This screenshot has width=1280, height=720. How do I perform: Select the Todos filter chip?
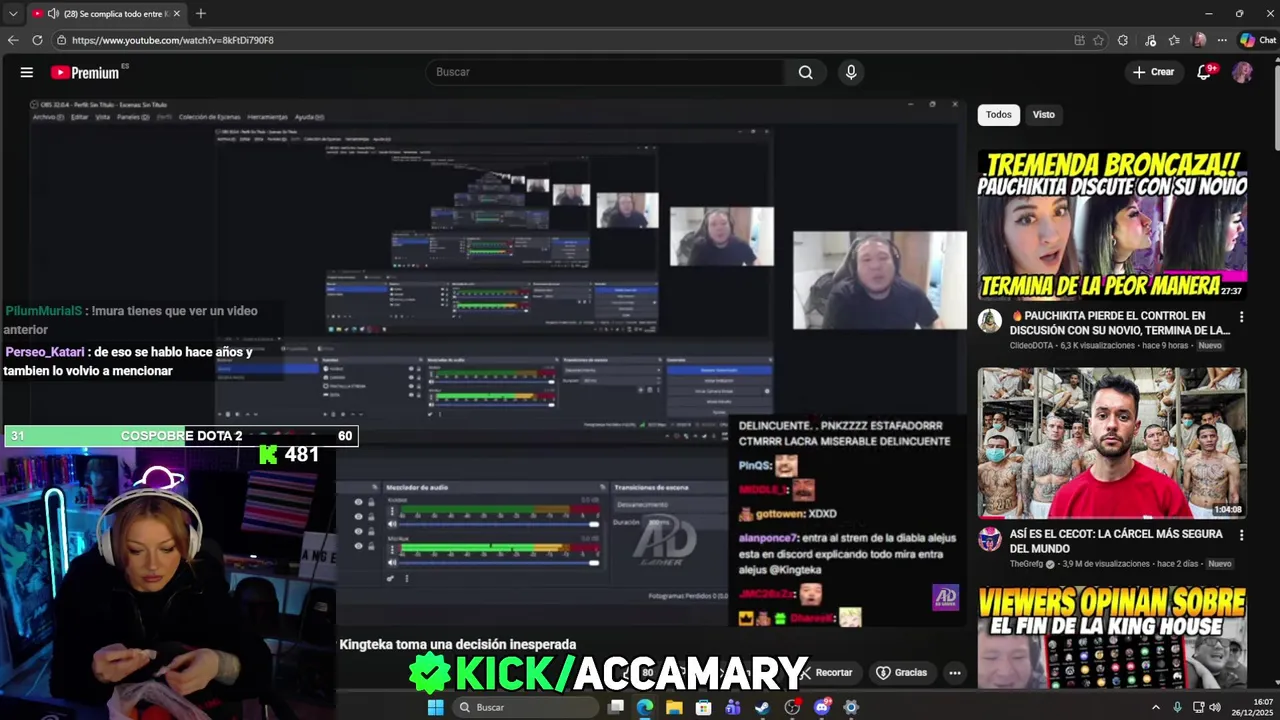(x=998, y=114)
